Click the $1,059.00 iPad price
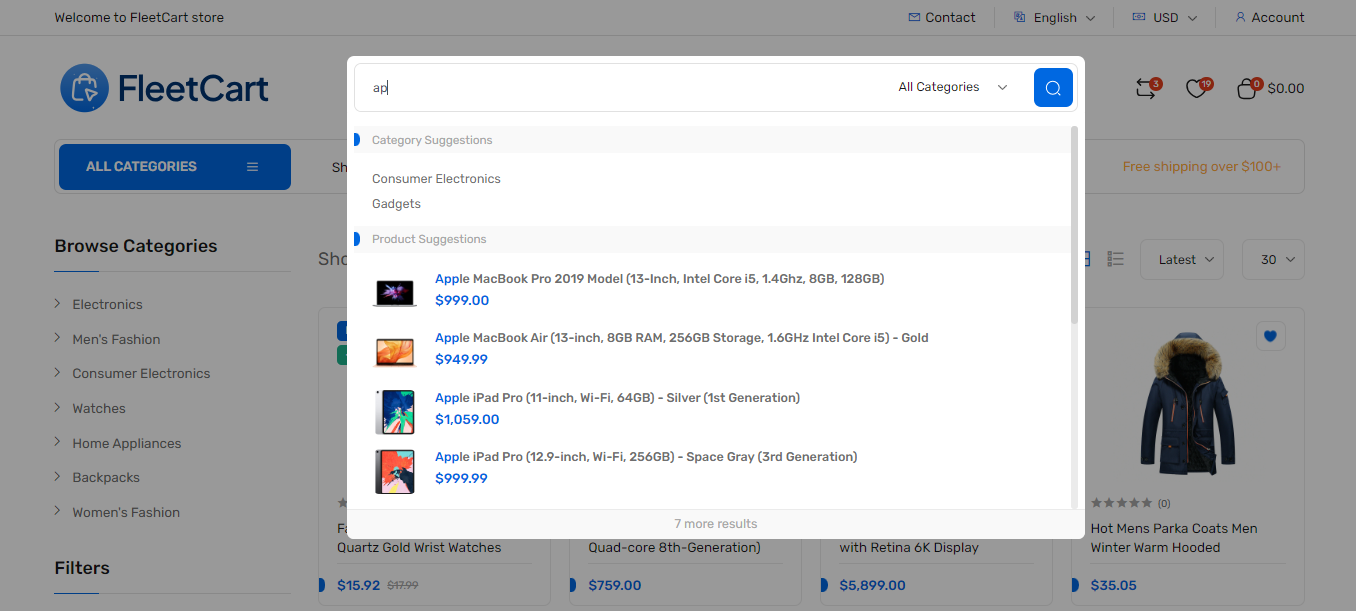This screenshot has width=1356, height=611. (467, 420)
